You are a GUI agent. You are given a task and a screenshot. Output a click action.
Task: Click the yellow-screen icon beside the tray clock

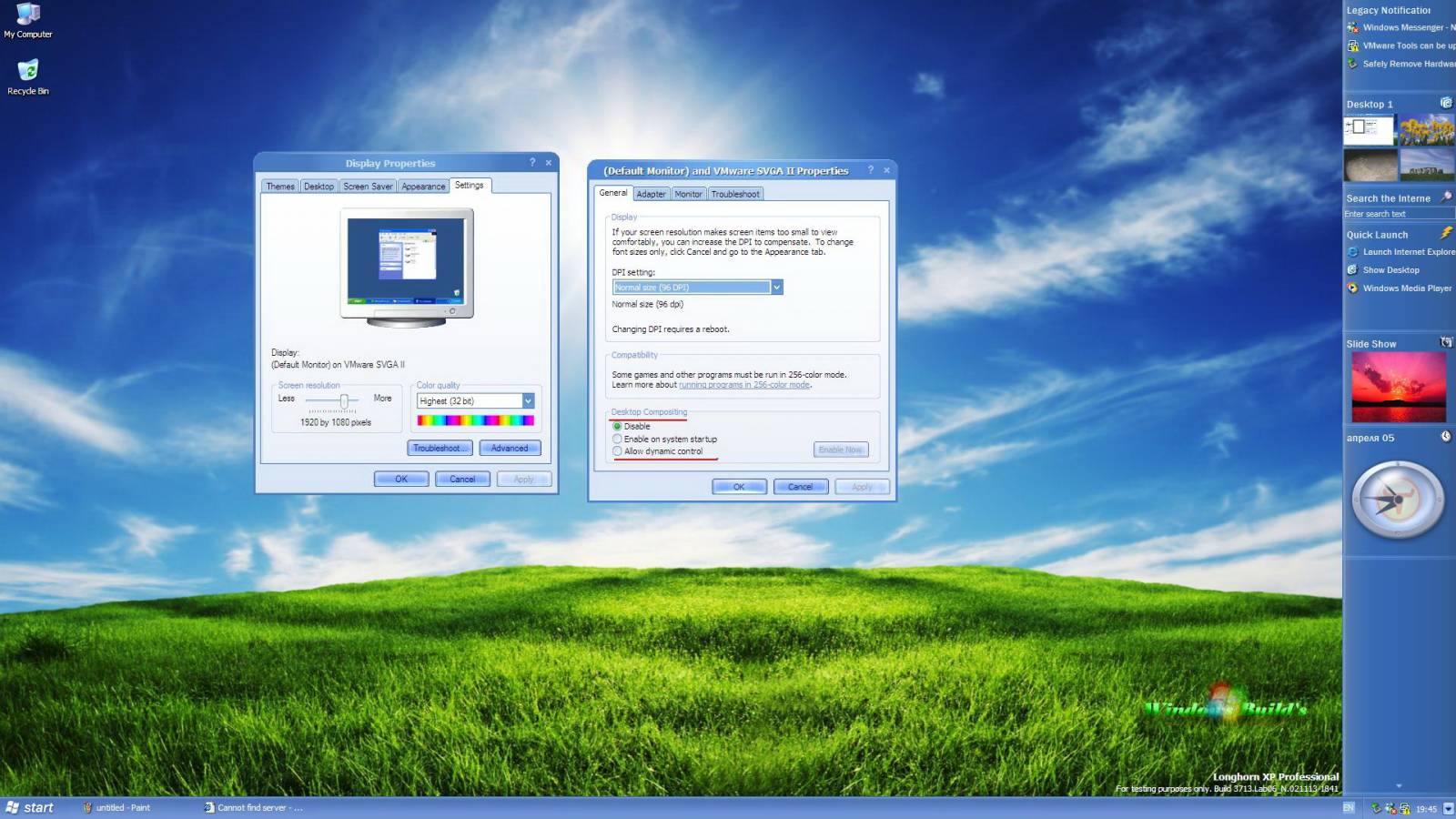[x=1405, y=808]
